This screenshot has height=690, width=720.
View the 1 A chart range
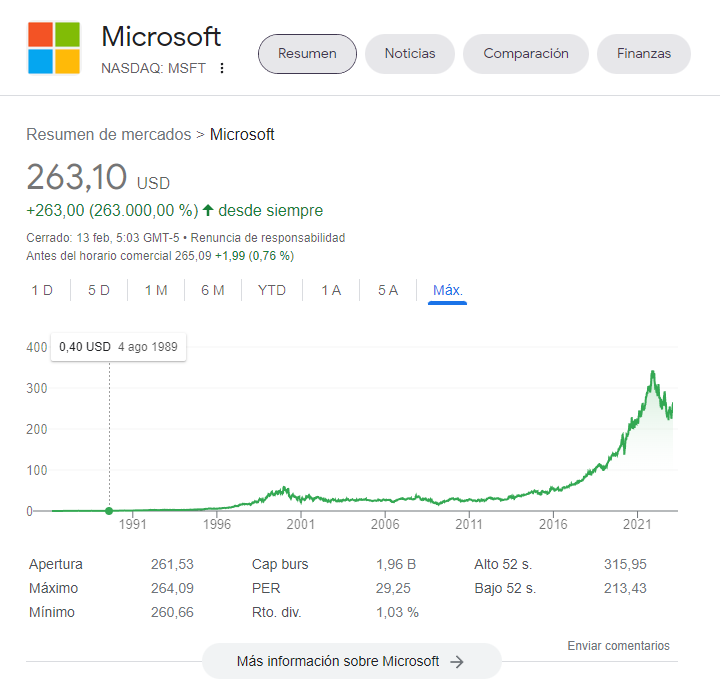[x=331, y=290]
